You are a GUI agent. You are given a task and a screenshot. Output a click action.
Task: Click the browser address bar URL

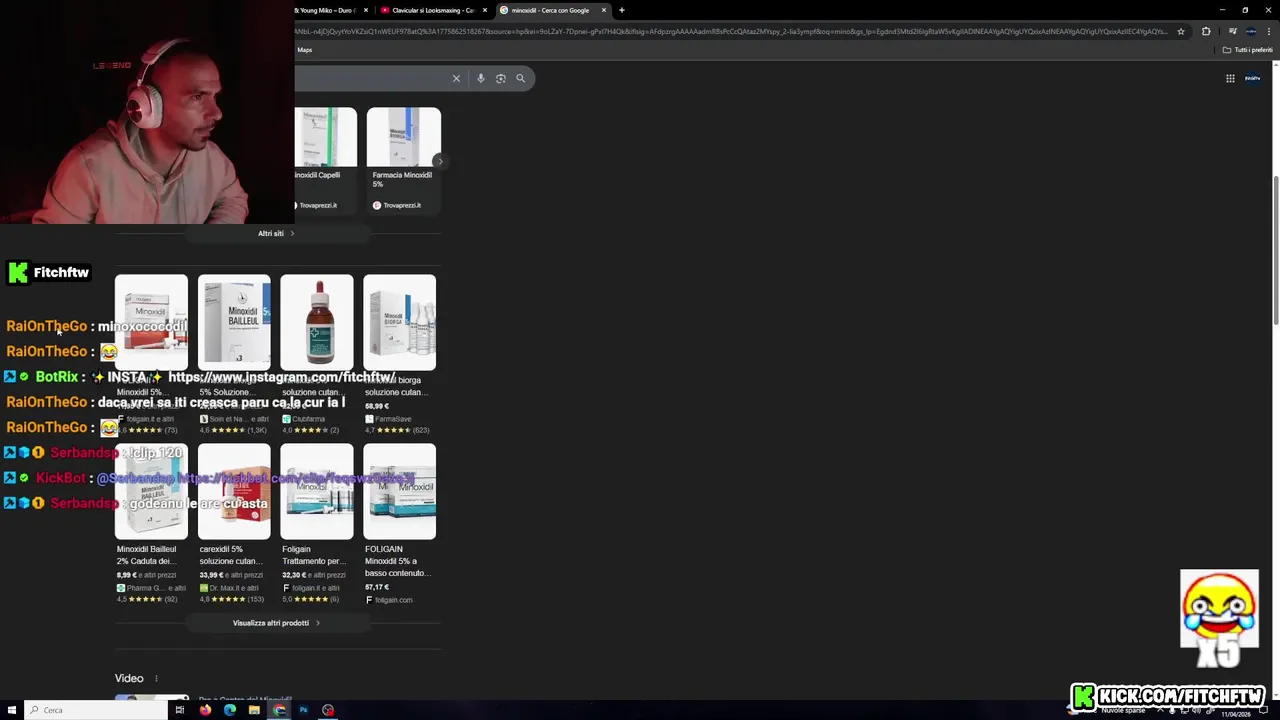[730, 31]
